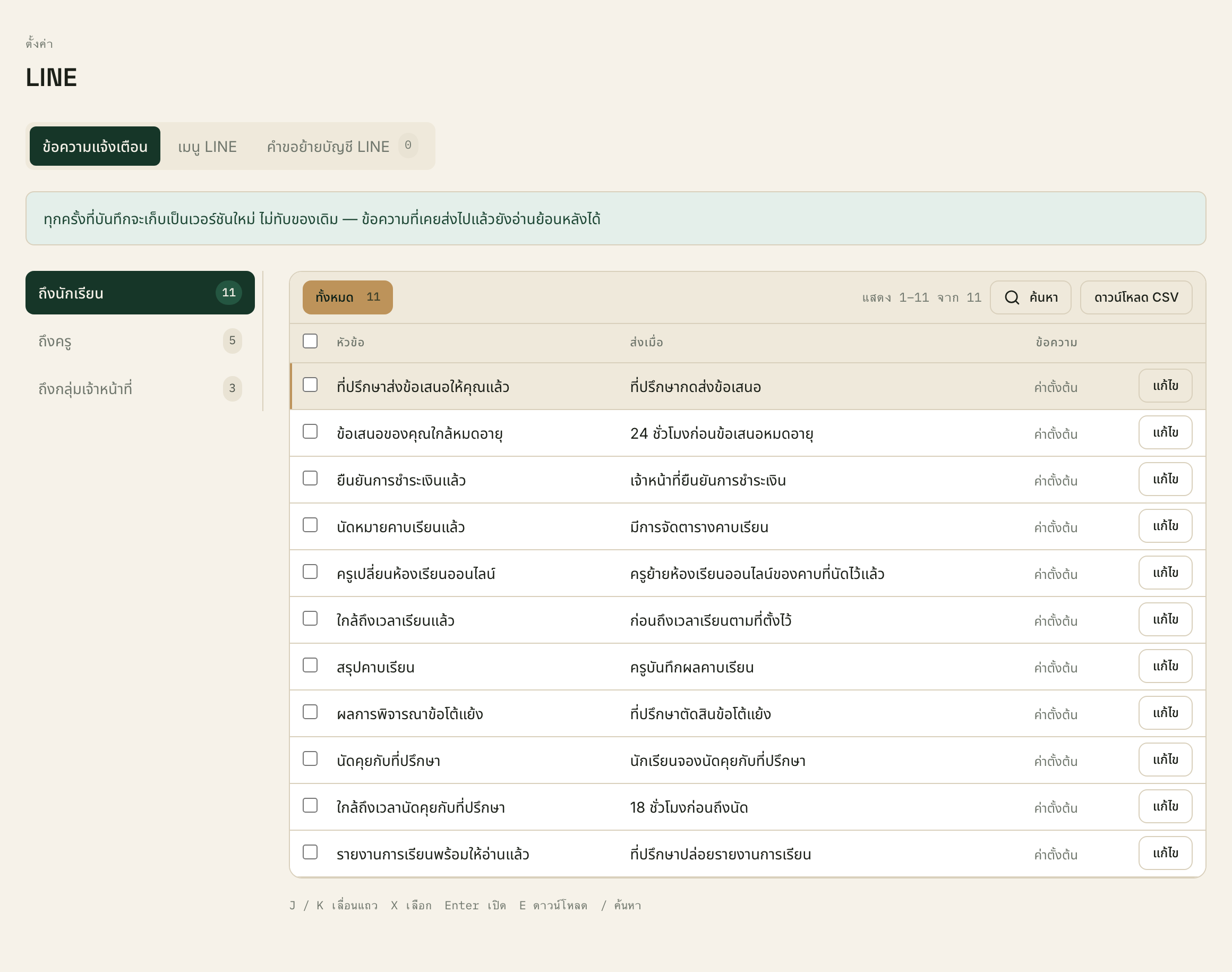Click แก้ไข on ครูเปลี่ยนห้องเรียนออนไลน์ row
Screen dimensions: 1232x972
[1166, 573]
